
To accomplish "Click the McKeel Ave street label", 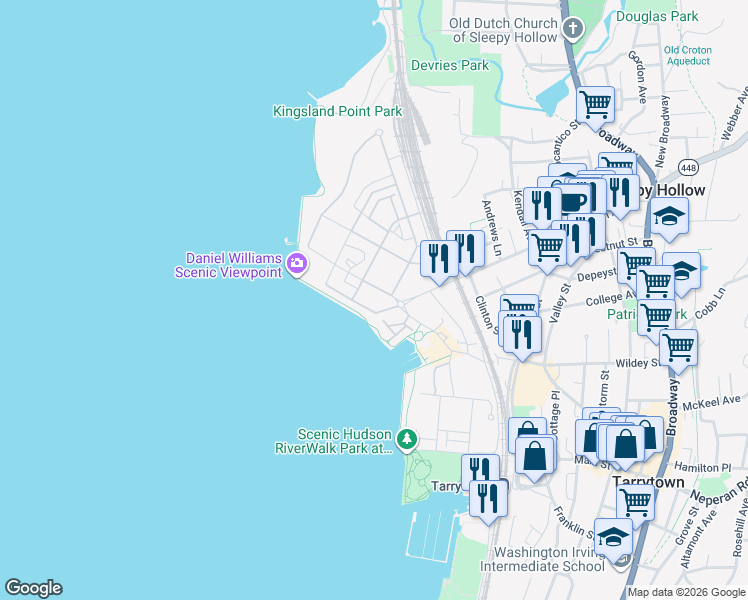I will (x=711, y=403).
